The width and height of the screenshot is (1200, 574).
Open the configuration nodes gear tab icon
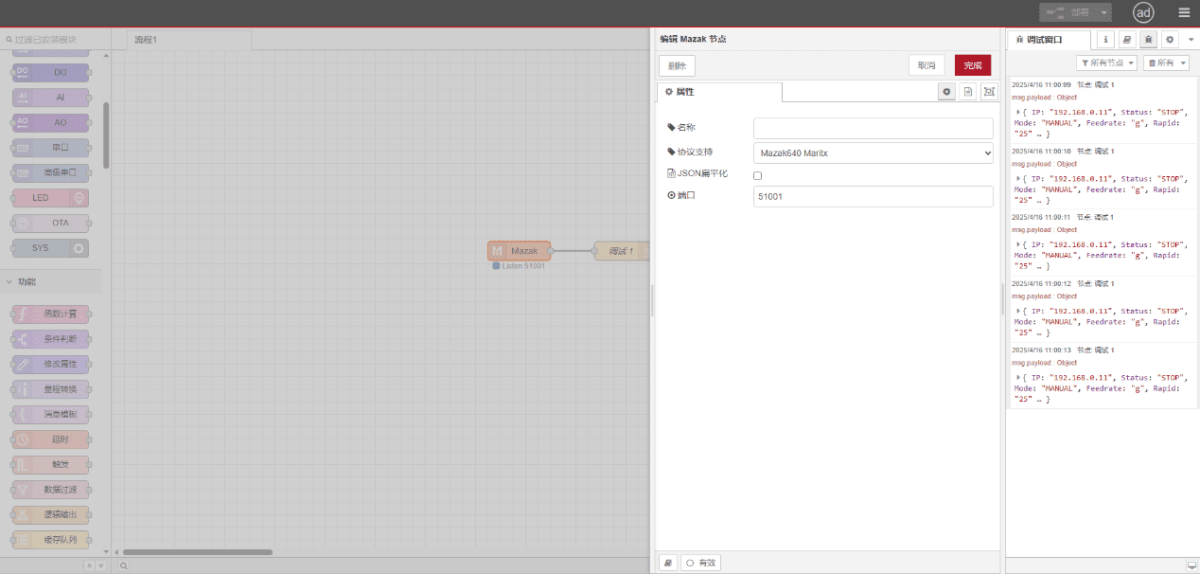[1169, 39]
